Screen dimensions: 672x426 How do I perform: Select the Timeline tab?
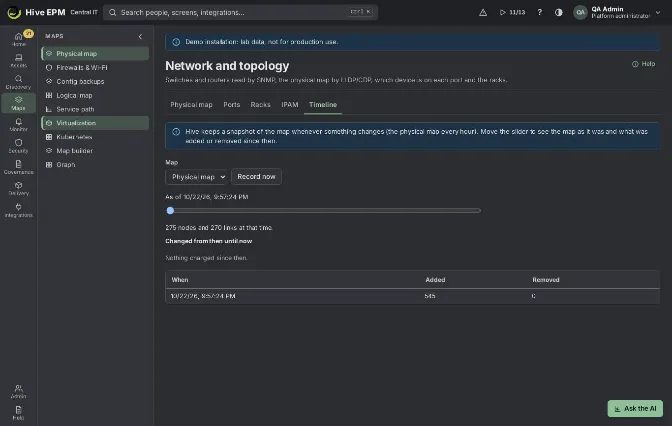(x=323, y=105)
